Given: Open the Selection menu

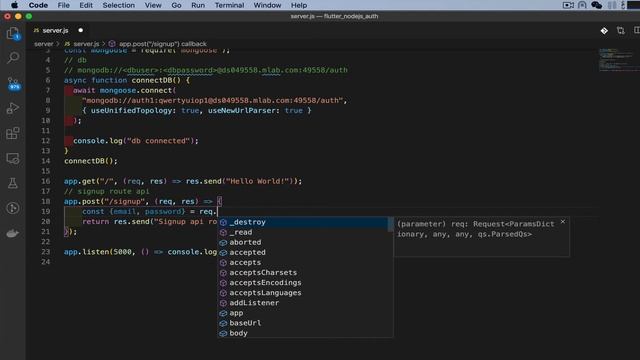Looking at the screenshot, I should [118, 5].
